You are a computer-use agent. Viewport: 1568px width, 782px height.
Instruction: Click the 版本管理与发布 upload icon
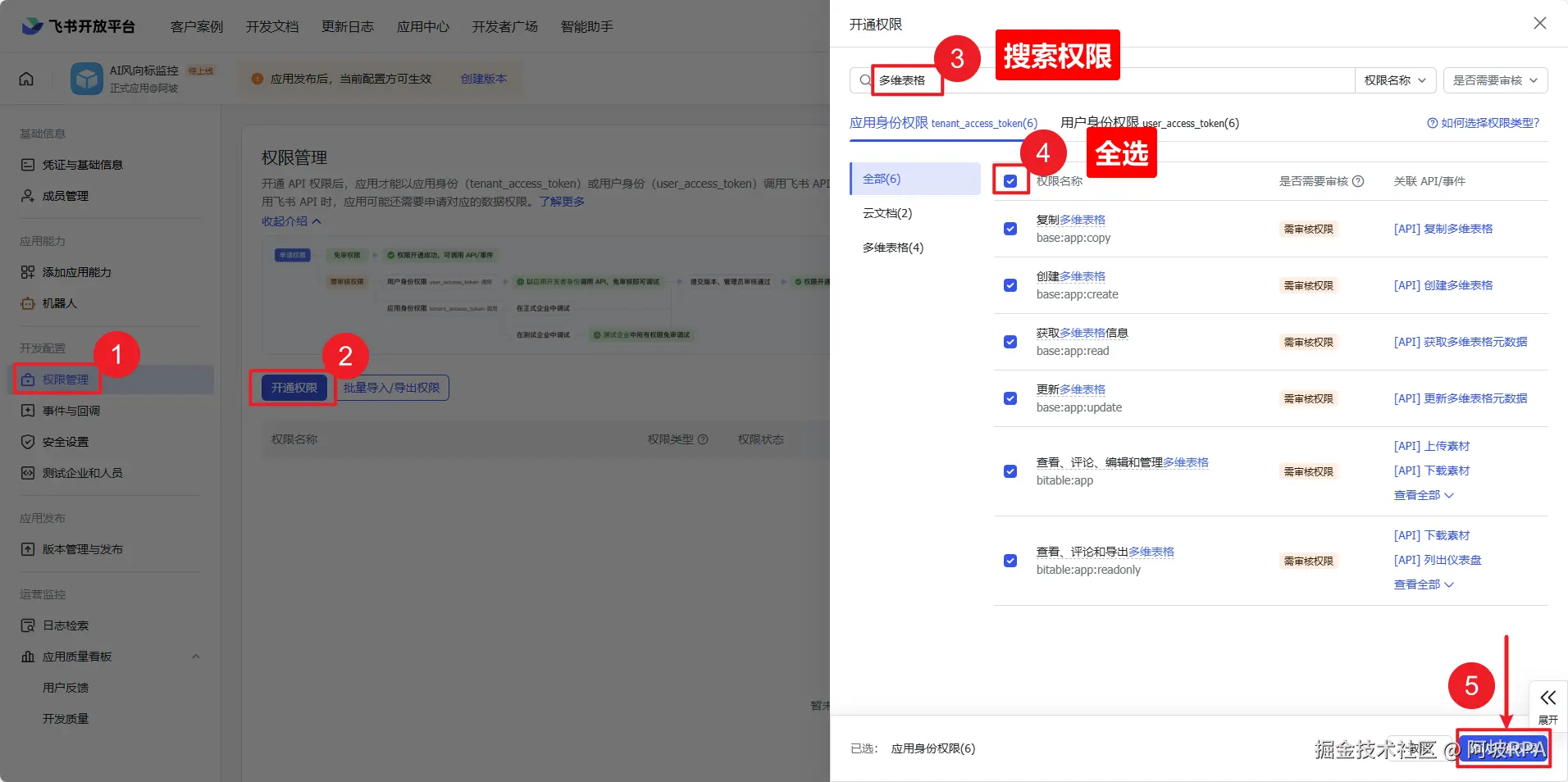28,549
